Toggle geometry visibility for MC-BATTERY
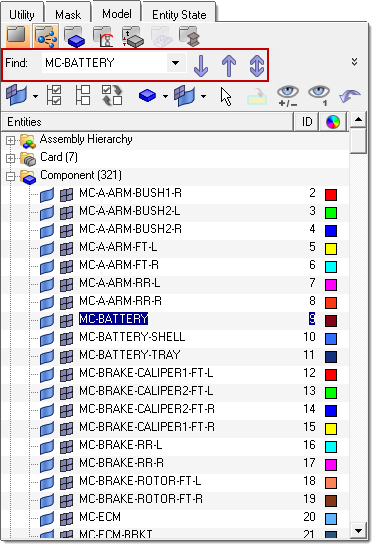This screenshot has width=375, height=547. pos(47,321)
